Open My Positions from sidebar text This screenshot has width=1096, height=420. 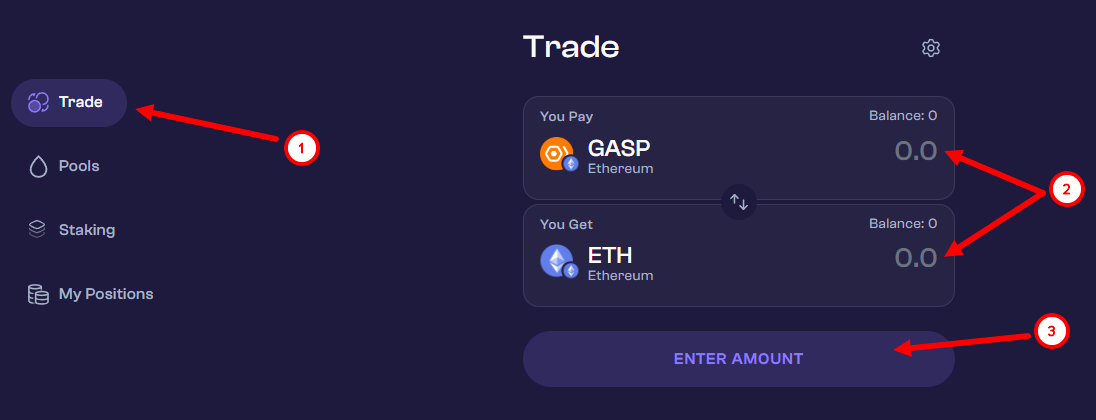pyautogui.click(x=106, y=294)
